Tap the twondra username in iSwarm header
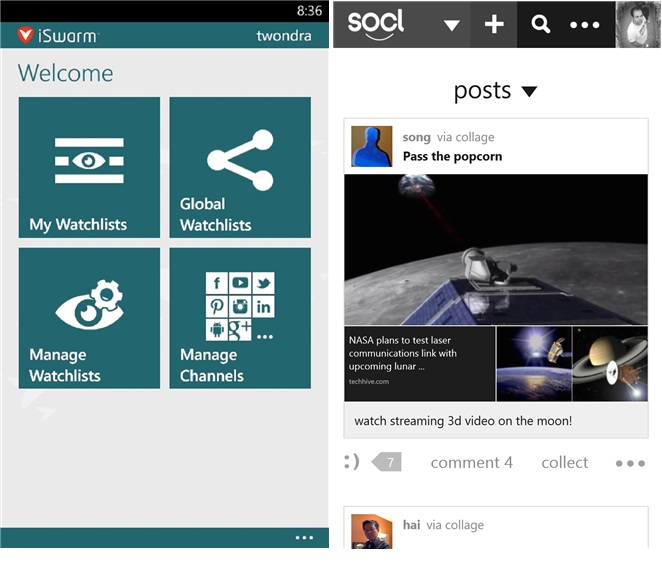This screenshot has height=564, width=662. click(284, 36)
